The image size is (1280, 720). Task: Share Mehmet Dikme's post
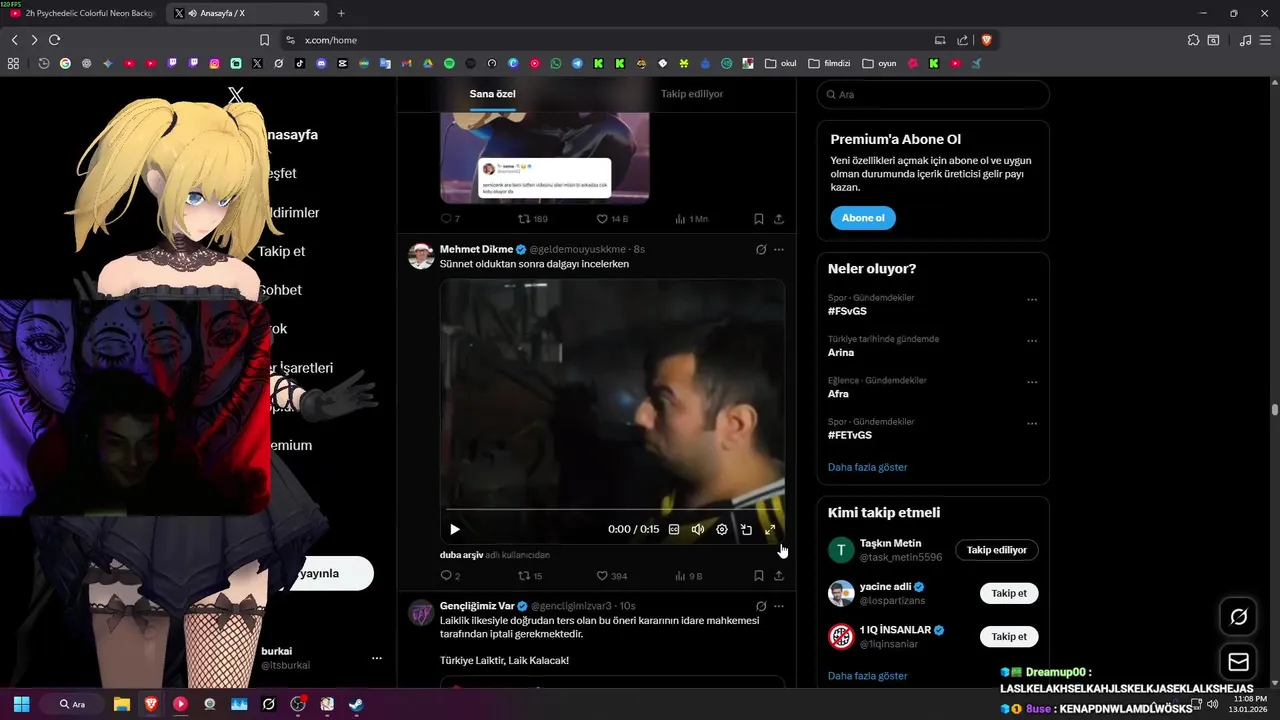click(779, 576)
